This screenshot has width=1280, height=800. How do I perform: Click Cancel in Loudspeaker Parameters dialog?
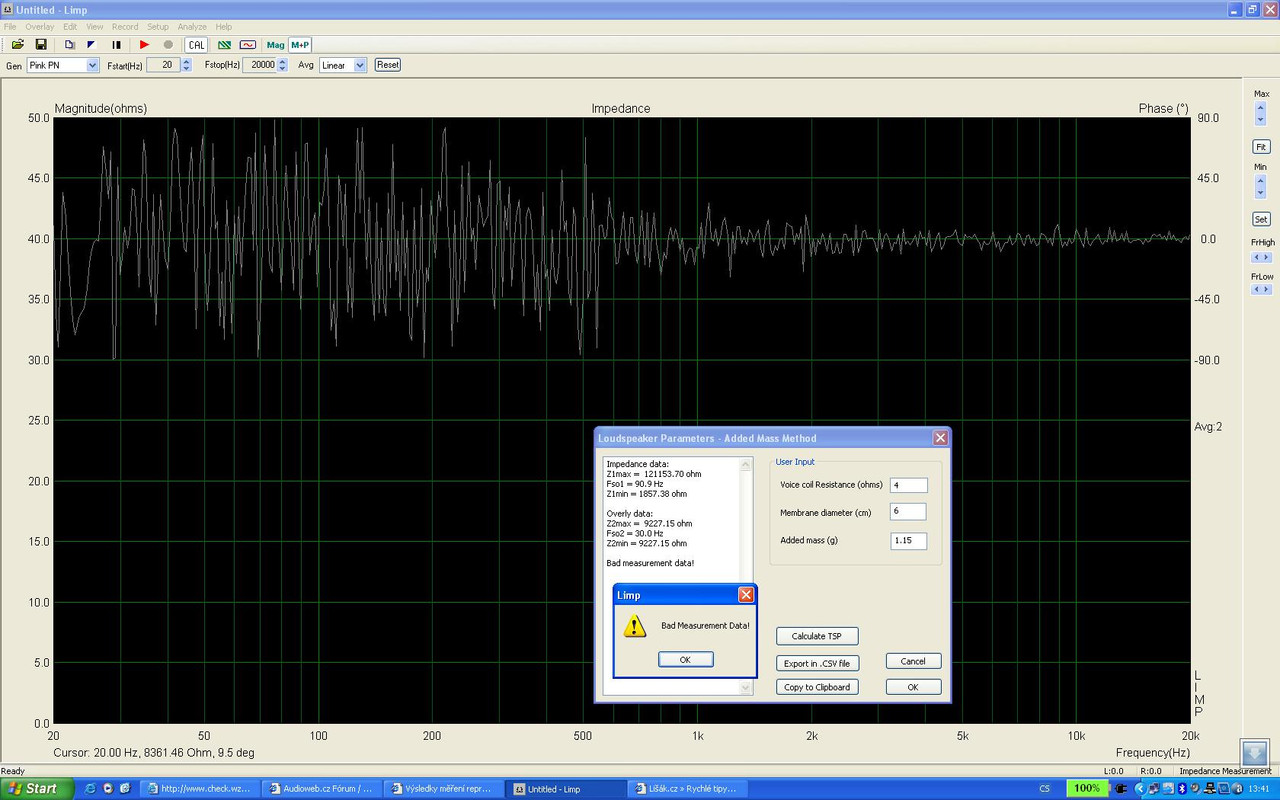point(913,661)
